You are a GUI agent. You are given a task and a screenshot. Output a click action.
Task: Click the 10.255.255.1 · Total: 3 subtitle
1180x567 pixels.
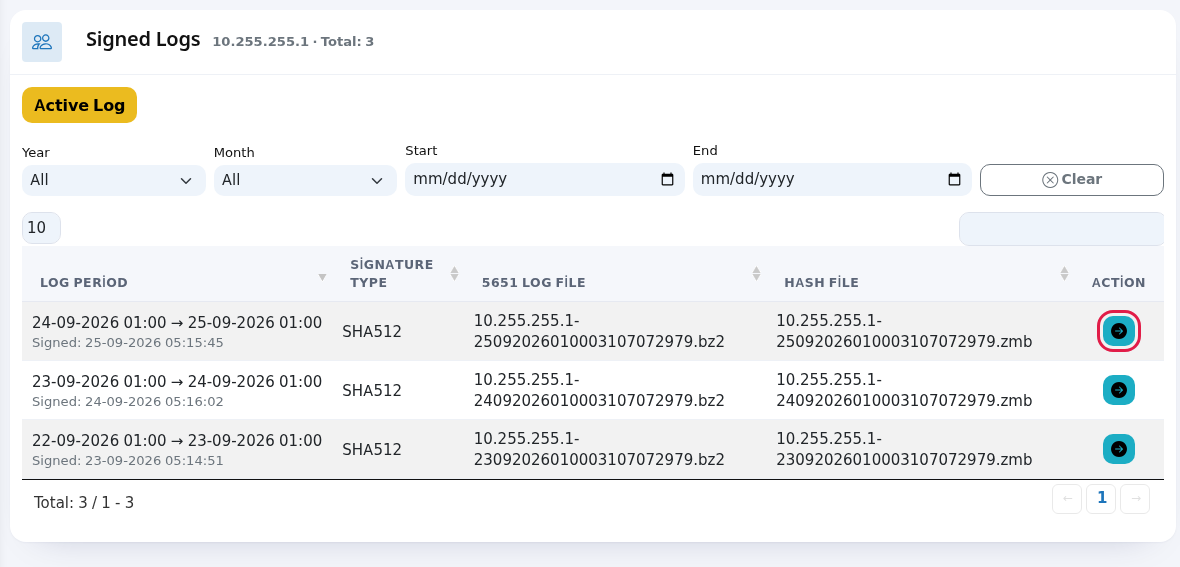(293, 41)
